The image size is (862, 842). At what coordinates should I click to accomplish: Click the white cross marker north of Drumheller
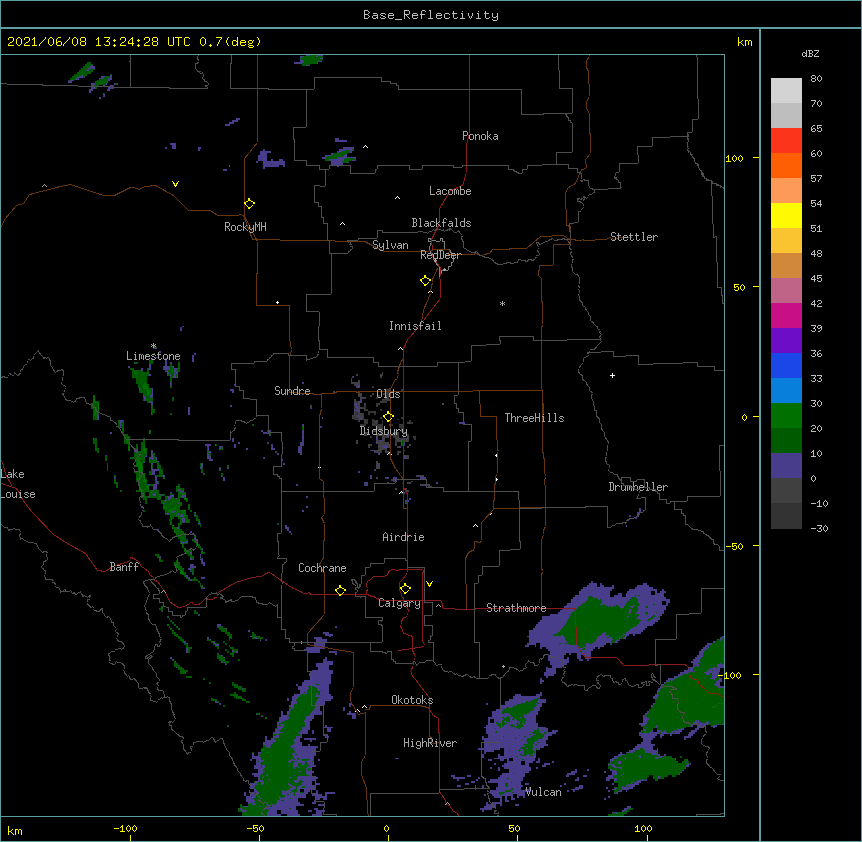[x=612, y=375]
